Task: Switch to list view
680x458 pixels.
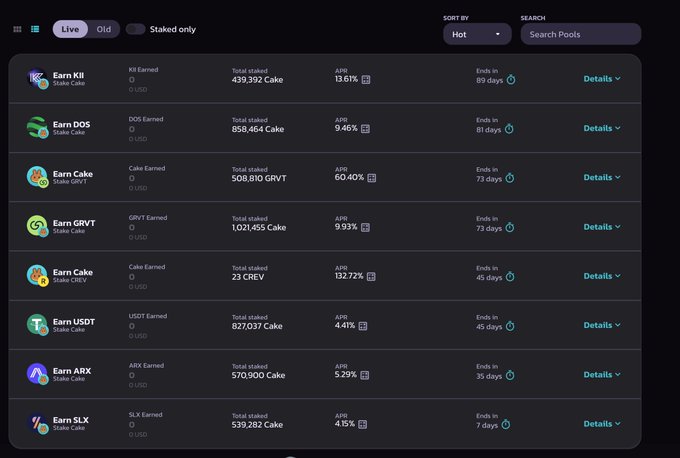Action: (x=35, y=29)
